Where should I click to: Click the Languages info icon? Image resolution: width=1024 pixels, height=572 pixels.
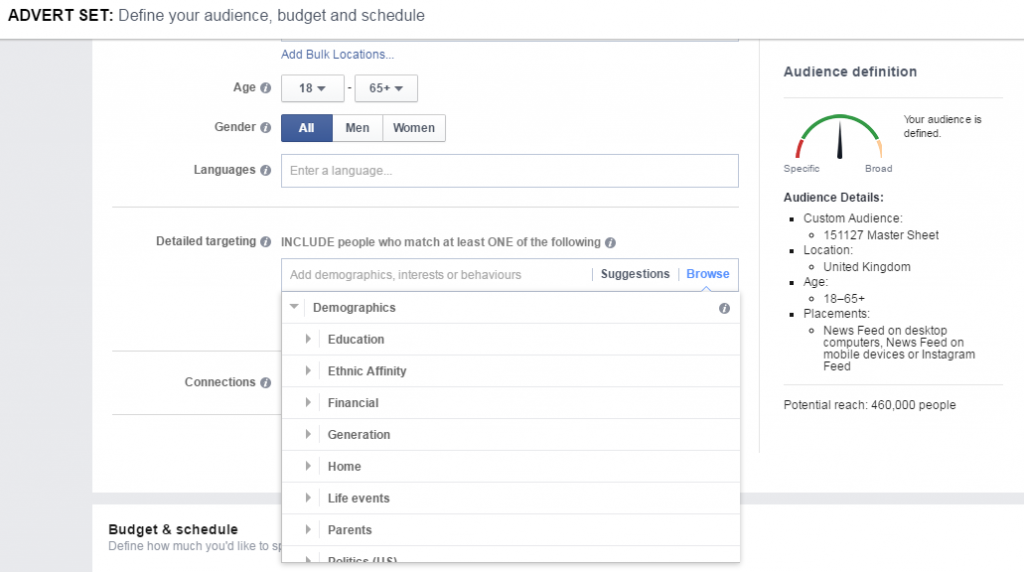point(265,170)
